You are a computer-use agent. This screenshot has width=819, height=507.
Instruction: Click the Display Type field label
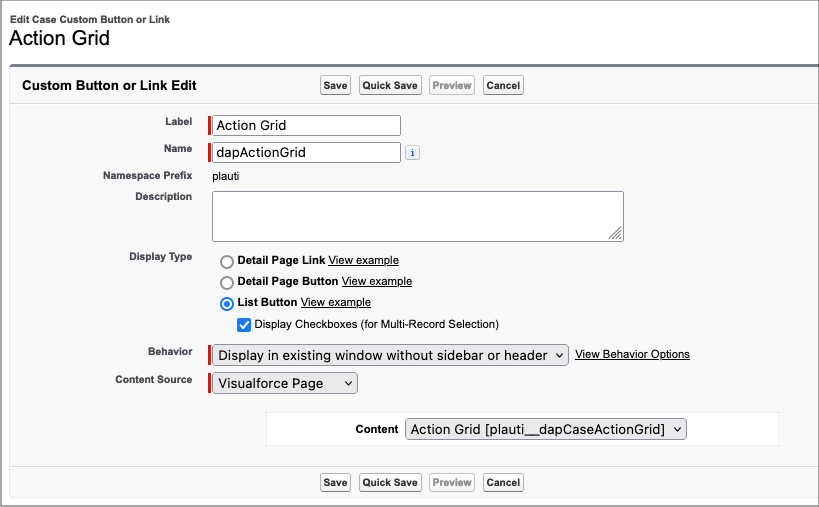click(160, 256)
